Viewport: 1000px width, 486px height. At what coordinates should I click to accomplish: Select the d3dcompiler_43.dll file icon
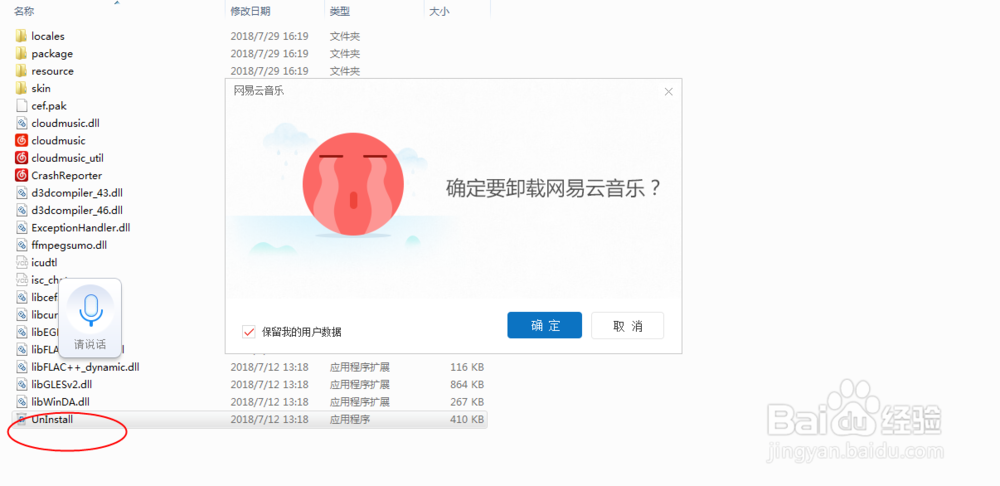pos(21,193)
